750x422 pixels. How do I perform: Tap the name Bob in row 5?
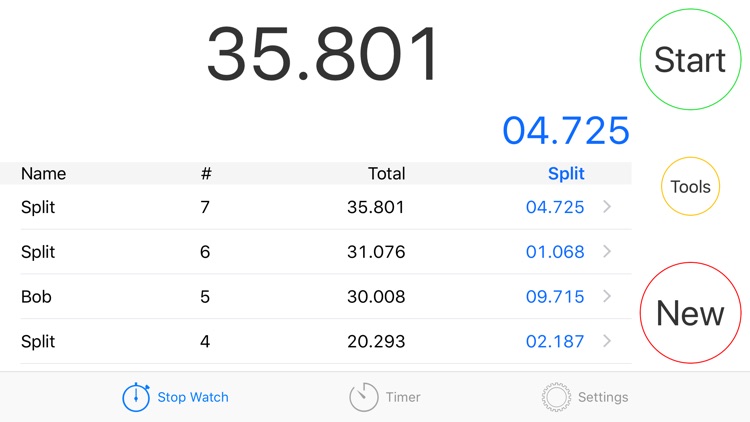(x=36, y=297)
